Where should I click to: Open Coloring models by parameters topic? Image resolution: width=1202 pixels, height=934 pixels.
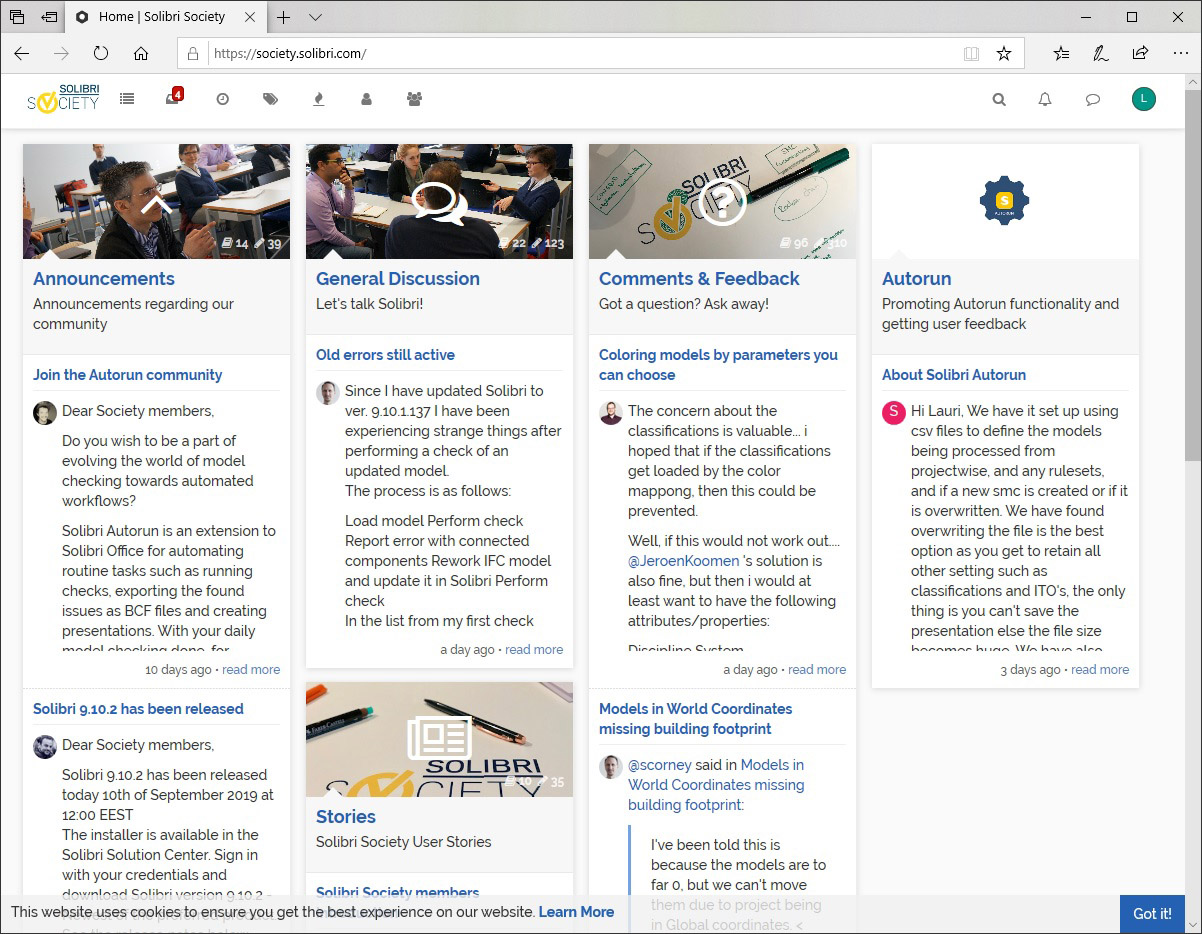[x=718, y=365]
